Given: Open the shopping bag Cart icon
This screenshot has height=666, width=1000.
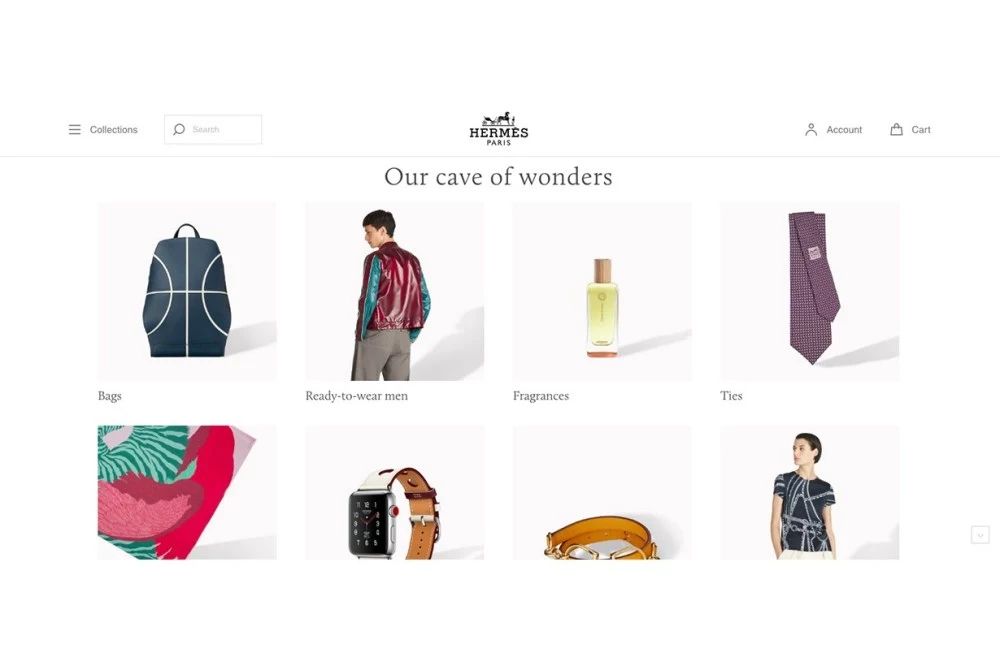Looking at the screenshot, I should 896,130.
